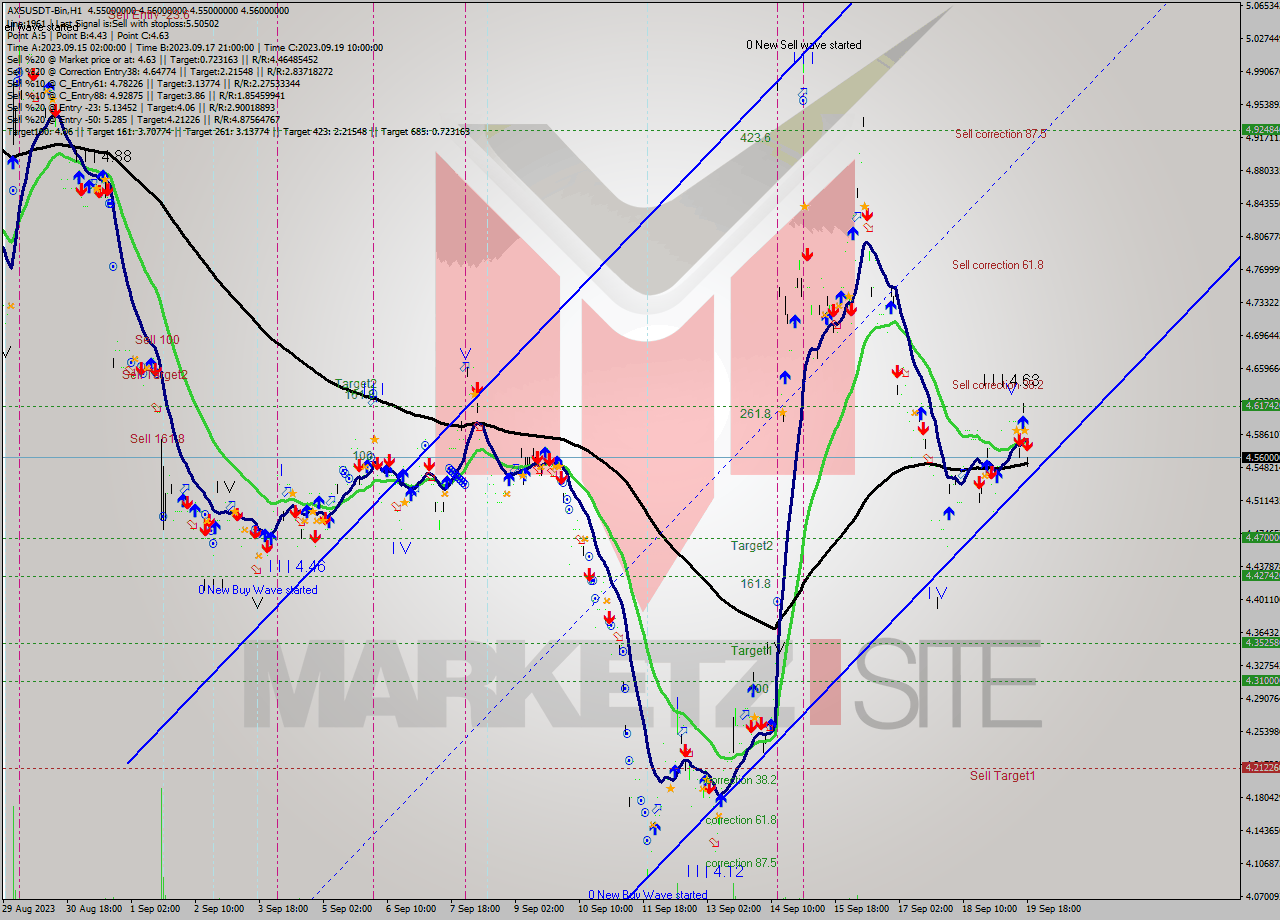Image resolution: width=1280 pixels, height=920 pixels.
Task: Click the 'Target 161: 3.70774' targets line
Action: tap(238, 131)
